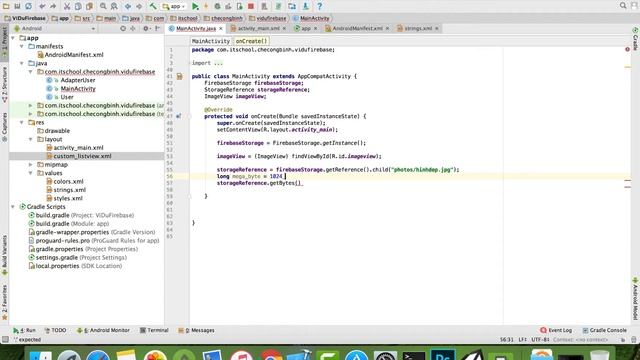Collapse the app module tree node
Screen dimensions: 640x360
click(x=13, y=38)
